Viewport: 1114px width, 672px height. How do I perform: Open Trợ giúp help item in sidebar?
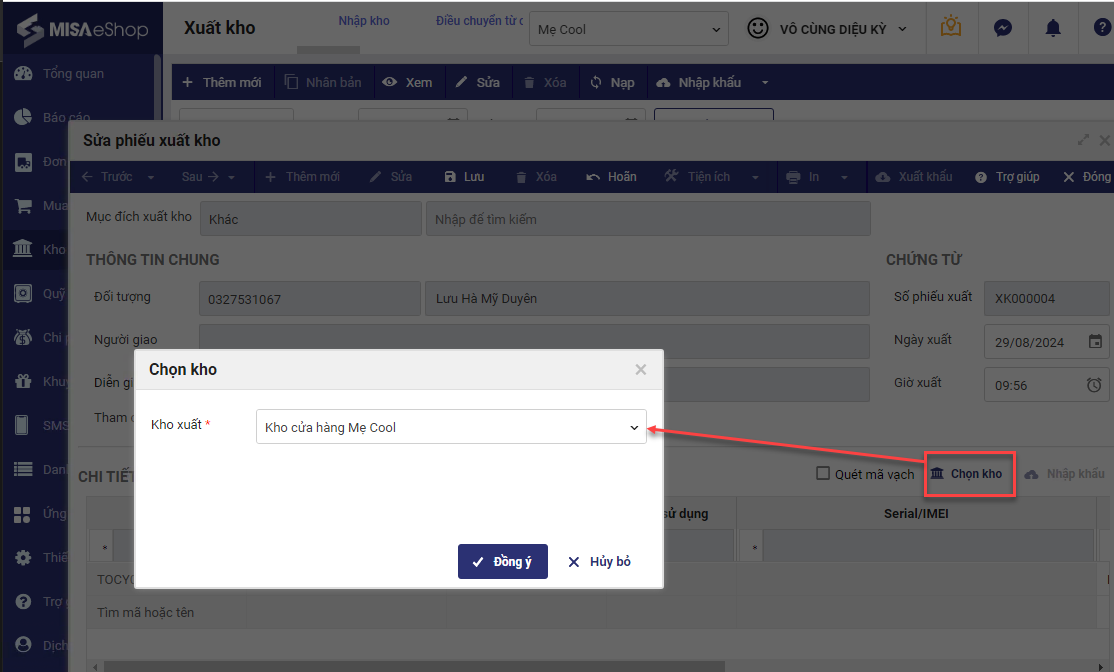(39, 602)
